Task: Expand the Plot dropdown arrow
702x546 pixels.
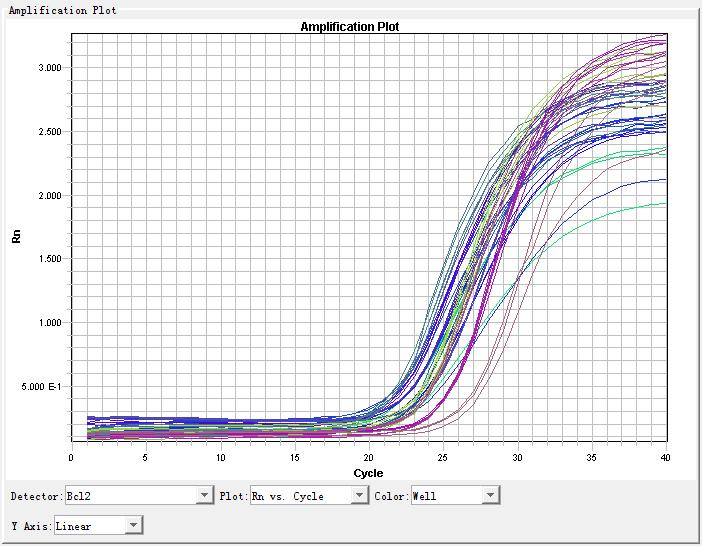Action: 360,496
